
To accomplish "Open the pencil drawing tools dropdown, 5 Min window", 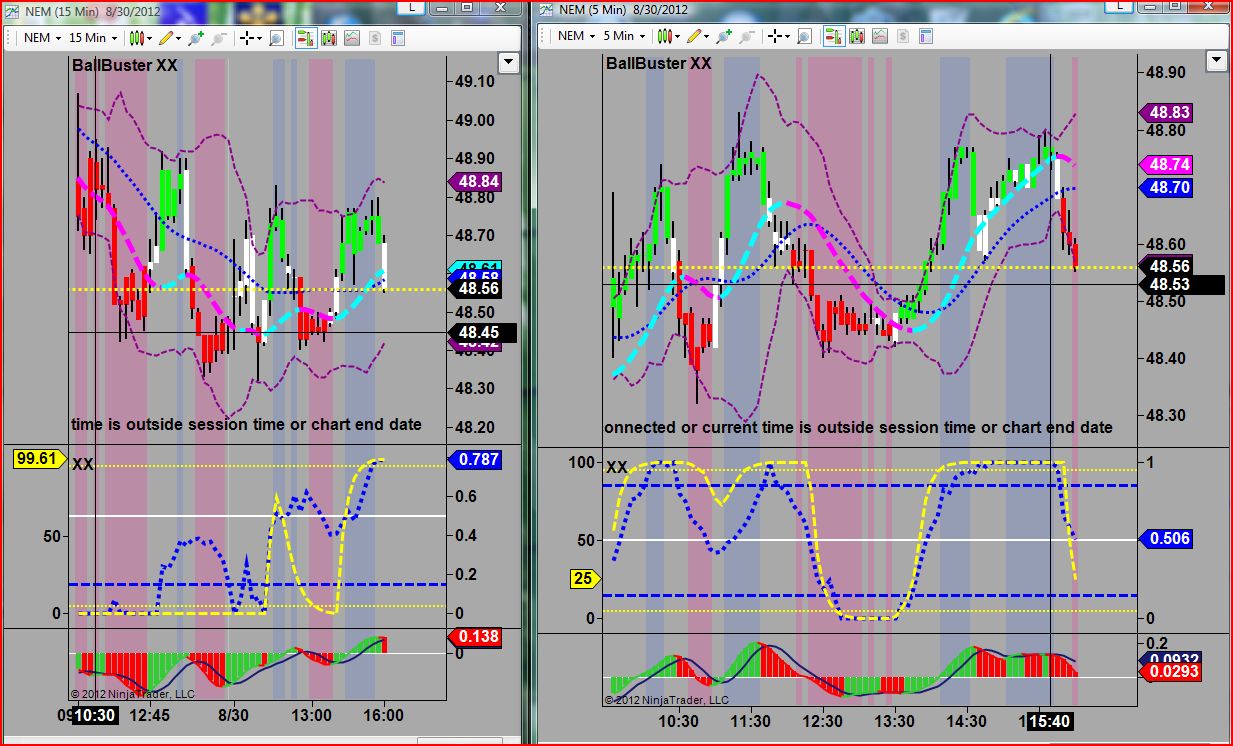I will point(698,35).
